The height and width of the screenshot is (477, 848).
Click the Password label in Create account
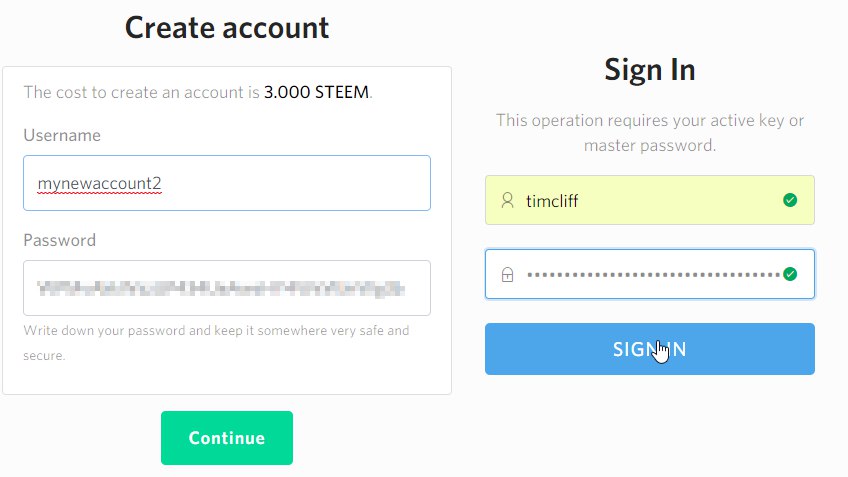[59, 240]
